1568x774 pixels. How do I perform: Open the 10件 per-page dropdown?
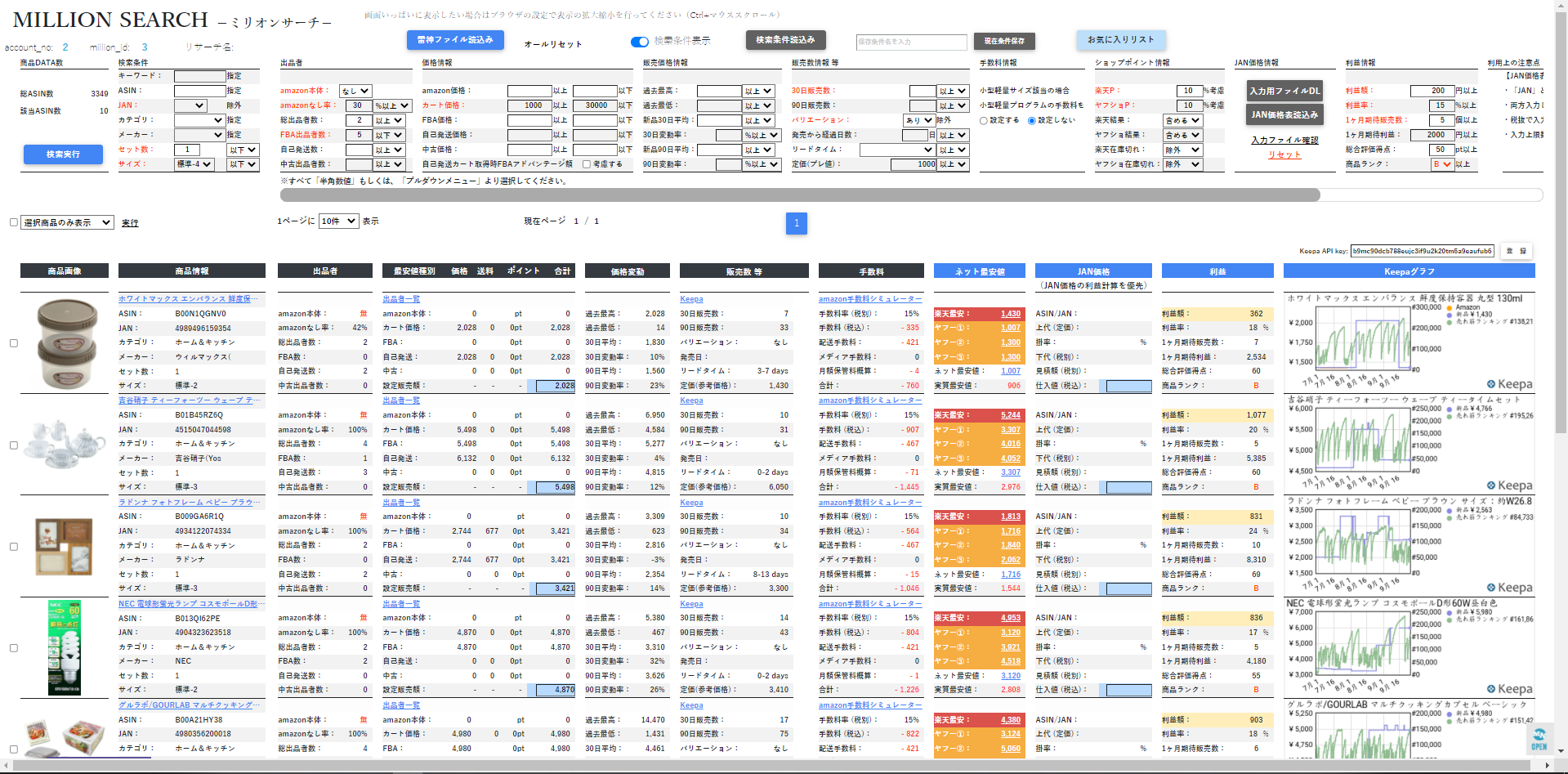click(339, 221)
